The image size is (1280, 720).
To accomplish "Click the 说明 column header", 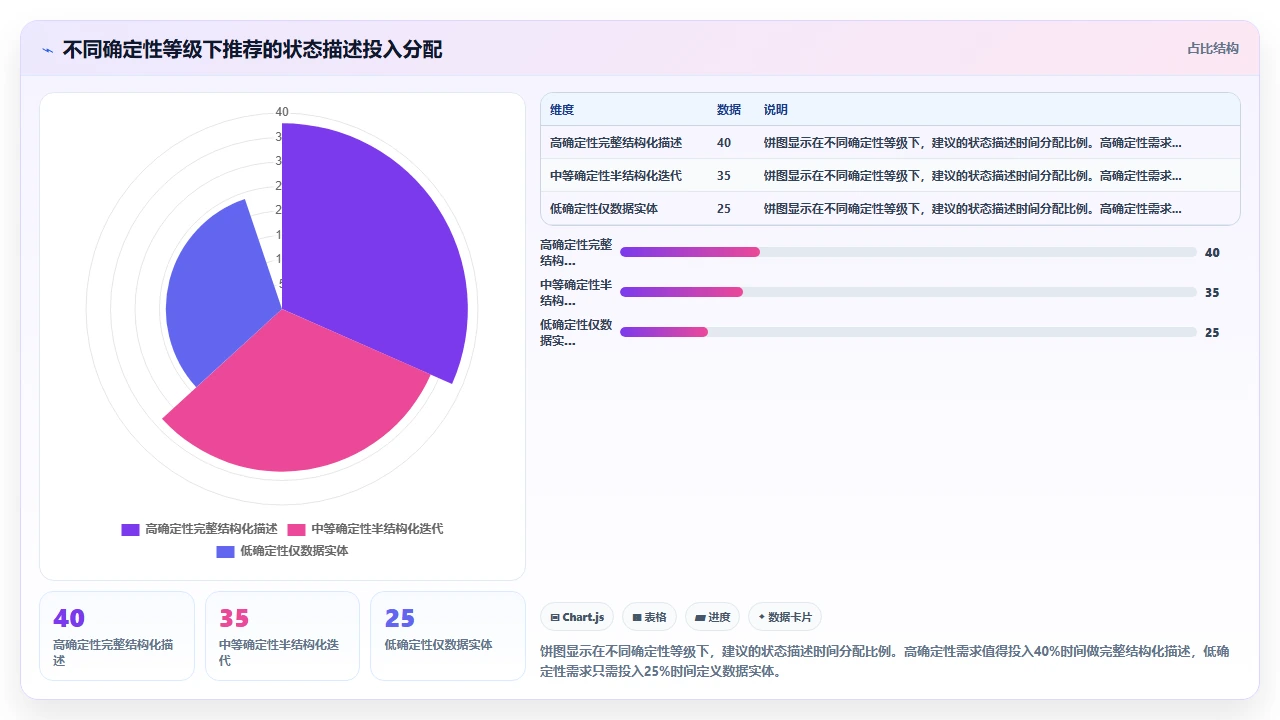I will point(776,110).
